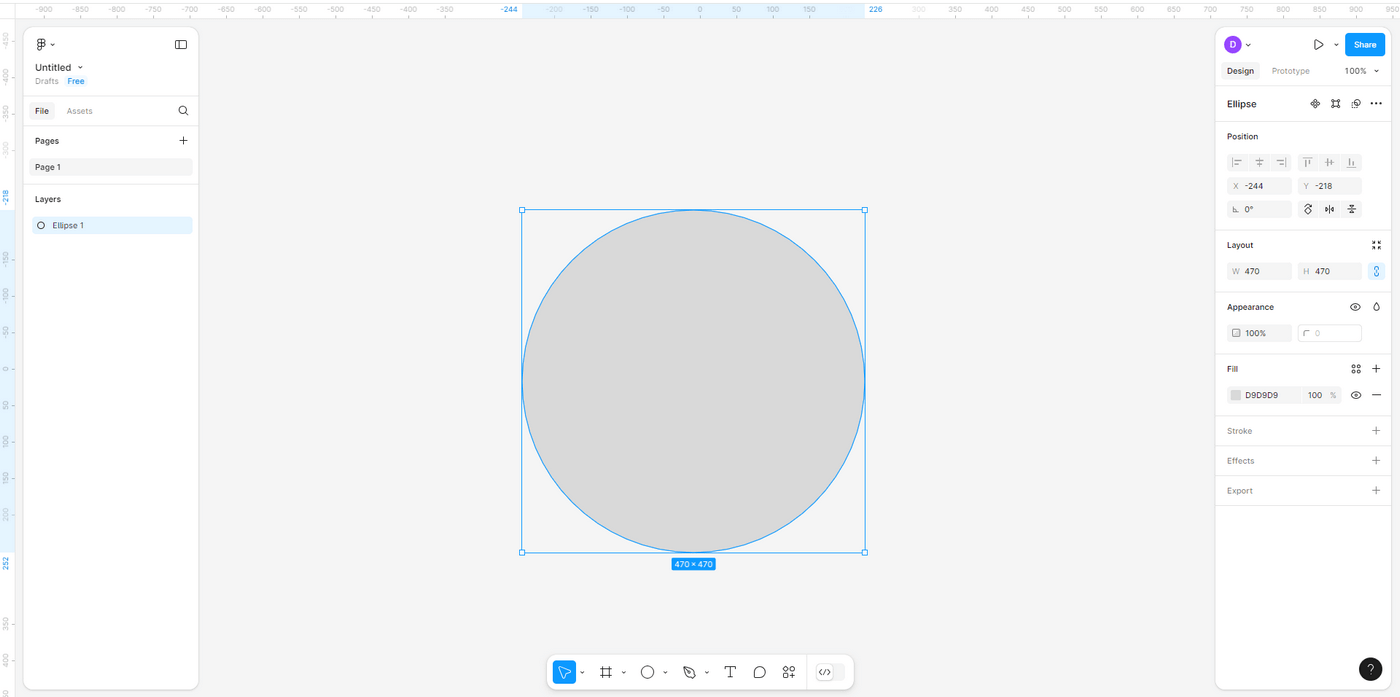The image size is (1400, 697).
Task: Click the Present play icon
Action: point(1318,45)
